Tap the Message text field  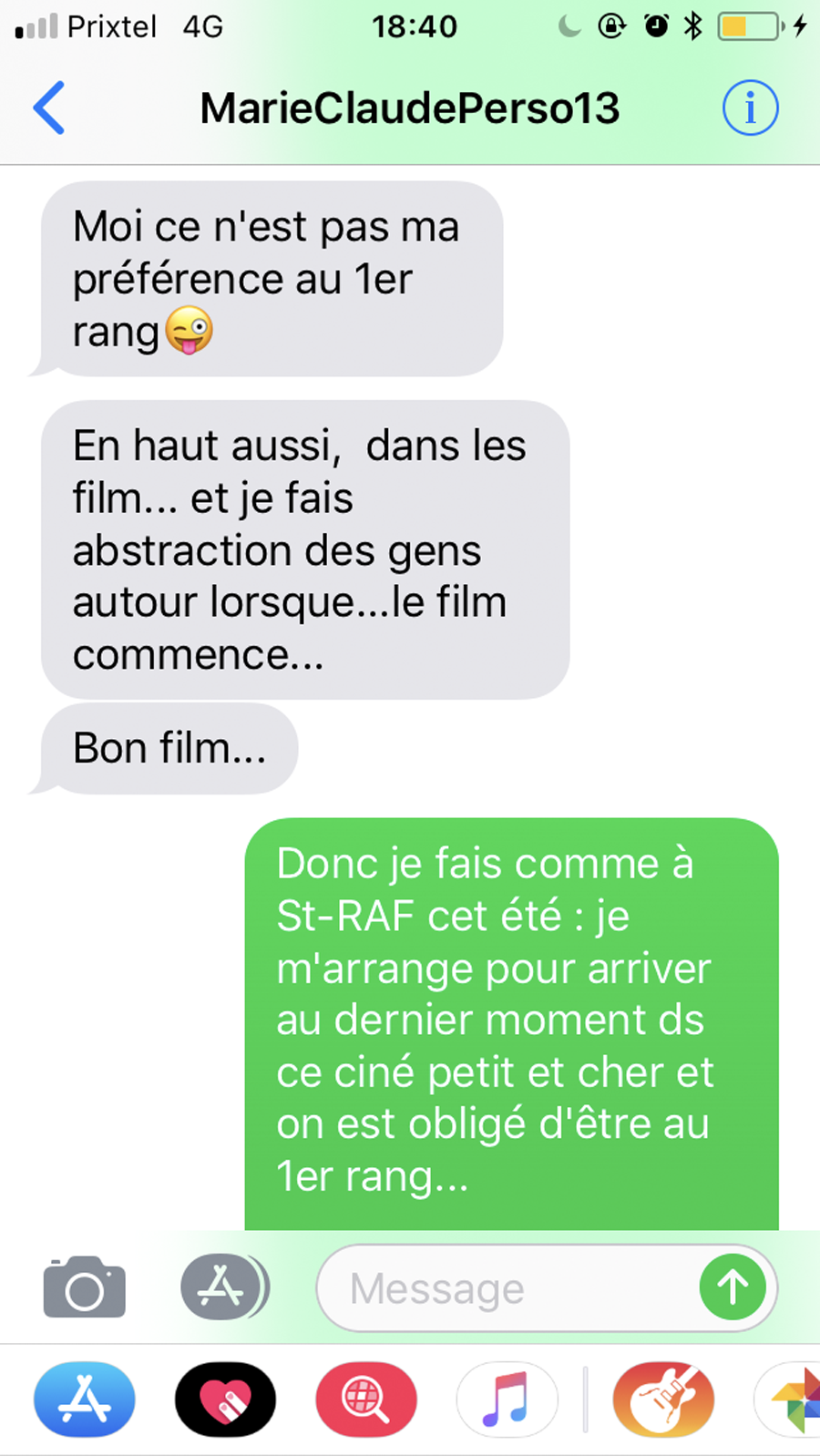547,1287
